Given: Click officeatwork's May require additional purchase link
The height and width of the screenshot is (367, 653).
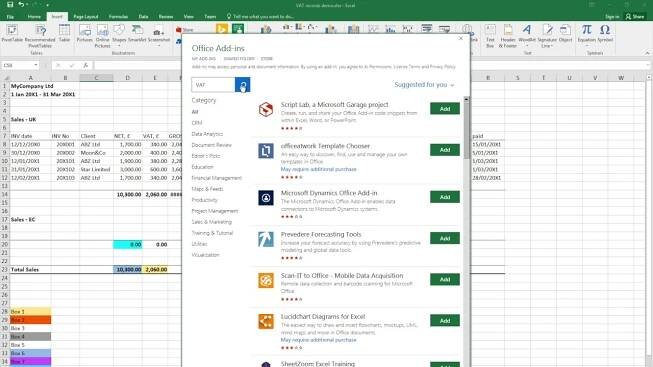Looking at the screenshot, I should pos(319,169).
